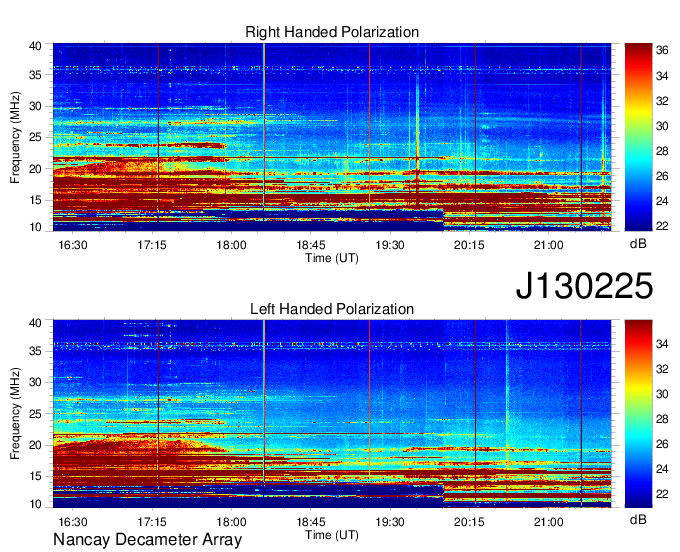Click the "Left Handed Polarization" plot title

coord(332,309)
